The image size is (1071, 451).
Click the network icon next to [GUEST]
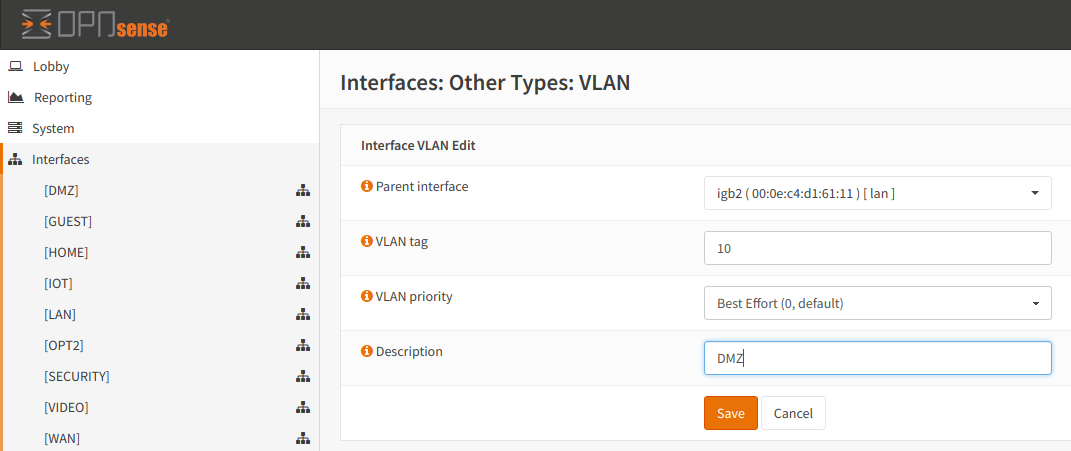pos(302,221)
